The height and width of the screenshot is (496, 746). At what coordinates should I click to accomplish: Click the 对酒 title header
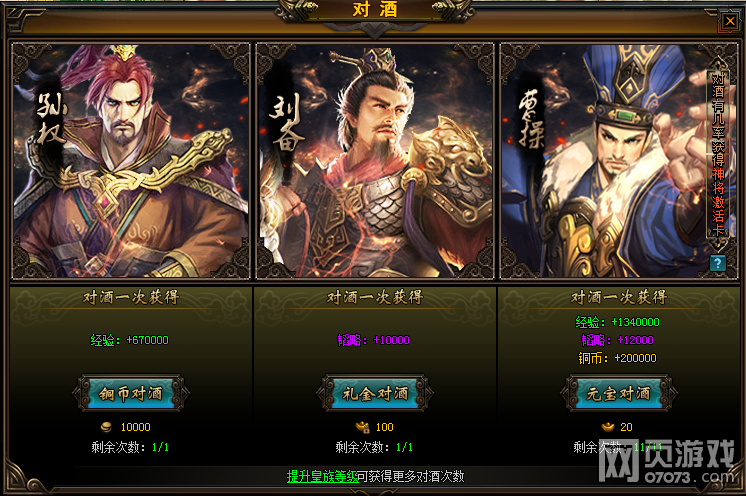coord(375,10)
